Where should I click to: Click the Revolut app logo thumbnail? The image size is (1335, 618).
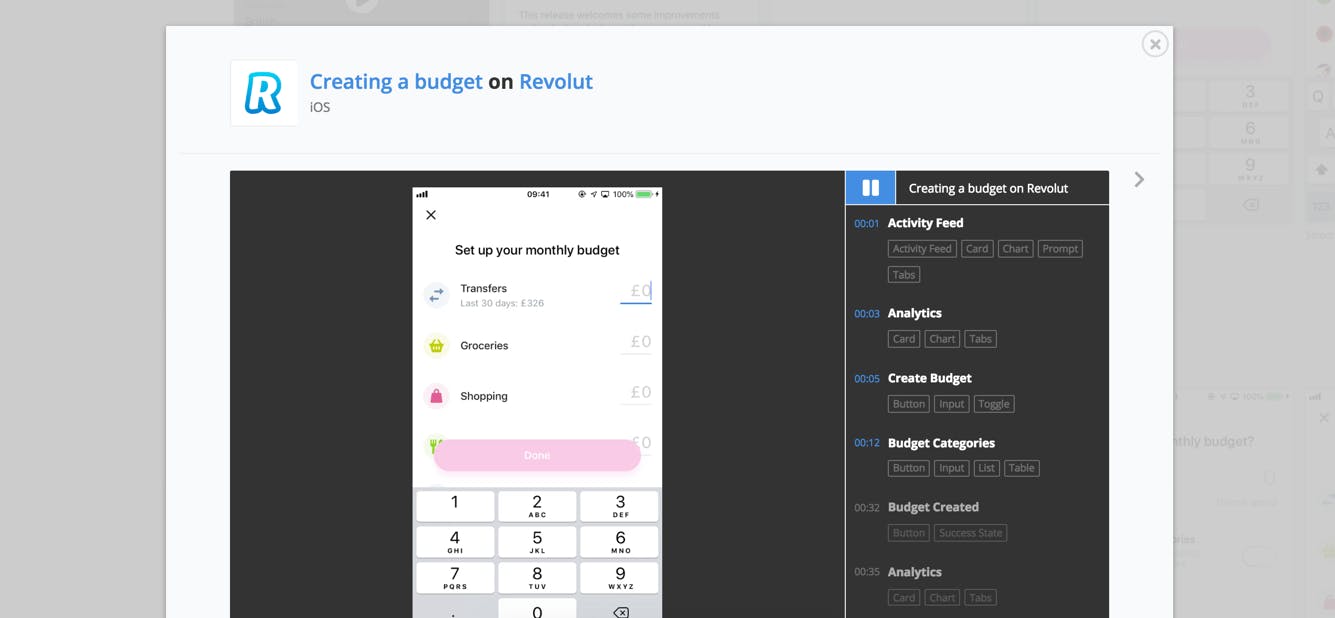coord(264,93)
